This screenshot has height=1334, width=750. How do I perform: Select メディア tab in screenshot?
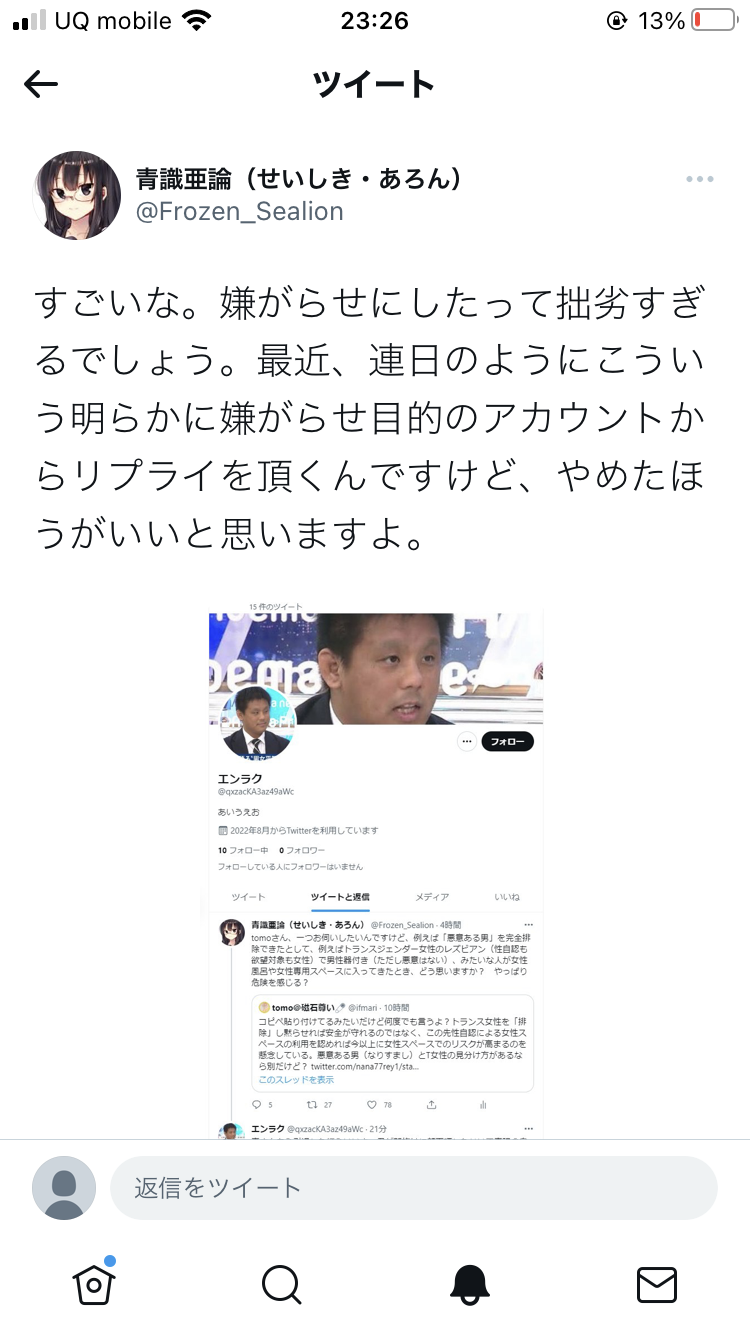[432, 897]
